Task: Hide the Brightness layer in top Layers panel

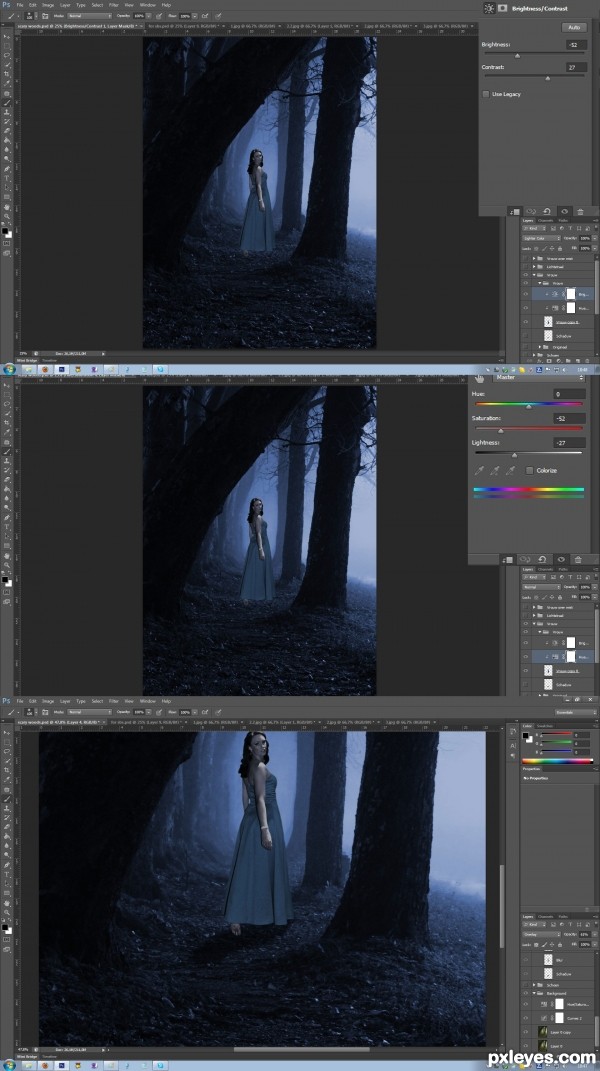Action: (x=526, y=294)
